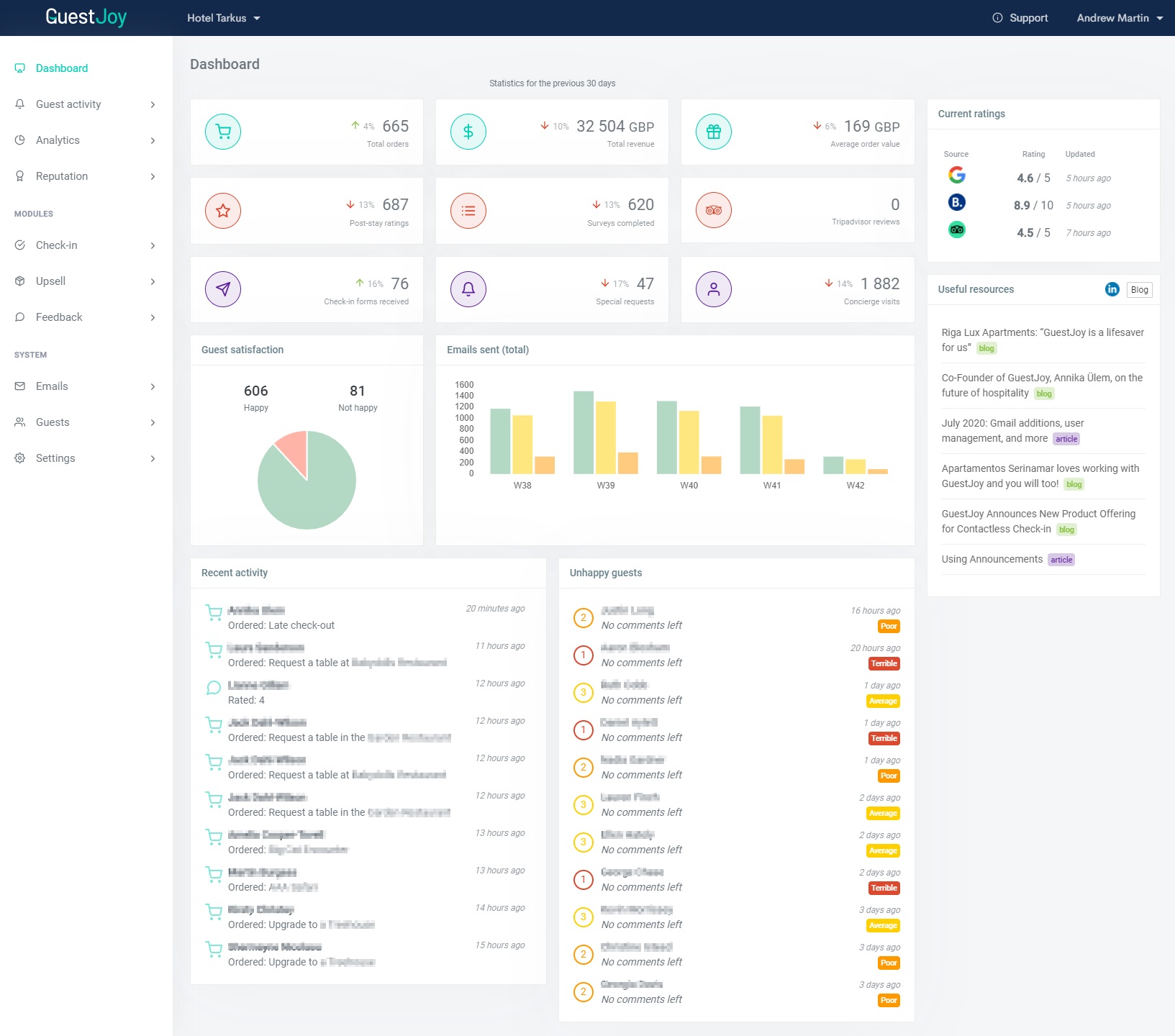Click the Surveys completed list icon

click(x=468, y=211)
